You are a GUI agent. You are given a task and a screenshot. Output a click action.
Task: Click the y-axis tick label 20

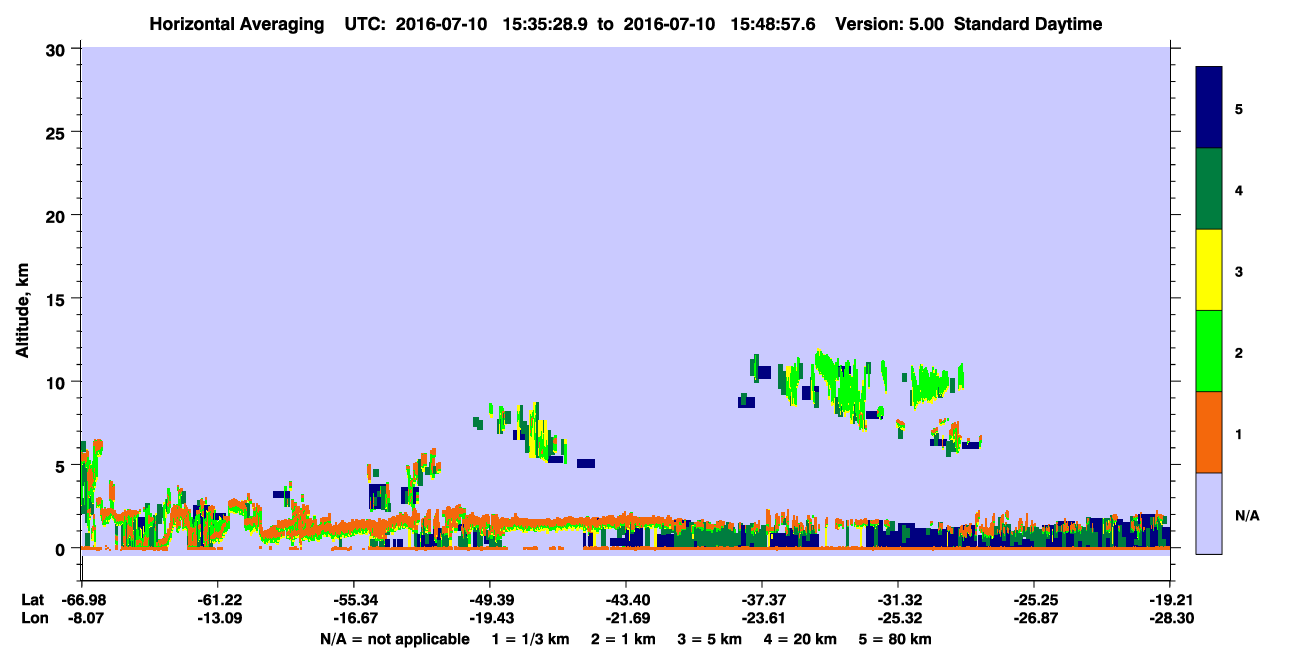pyautogui.click(x=58, y=215)
